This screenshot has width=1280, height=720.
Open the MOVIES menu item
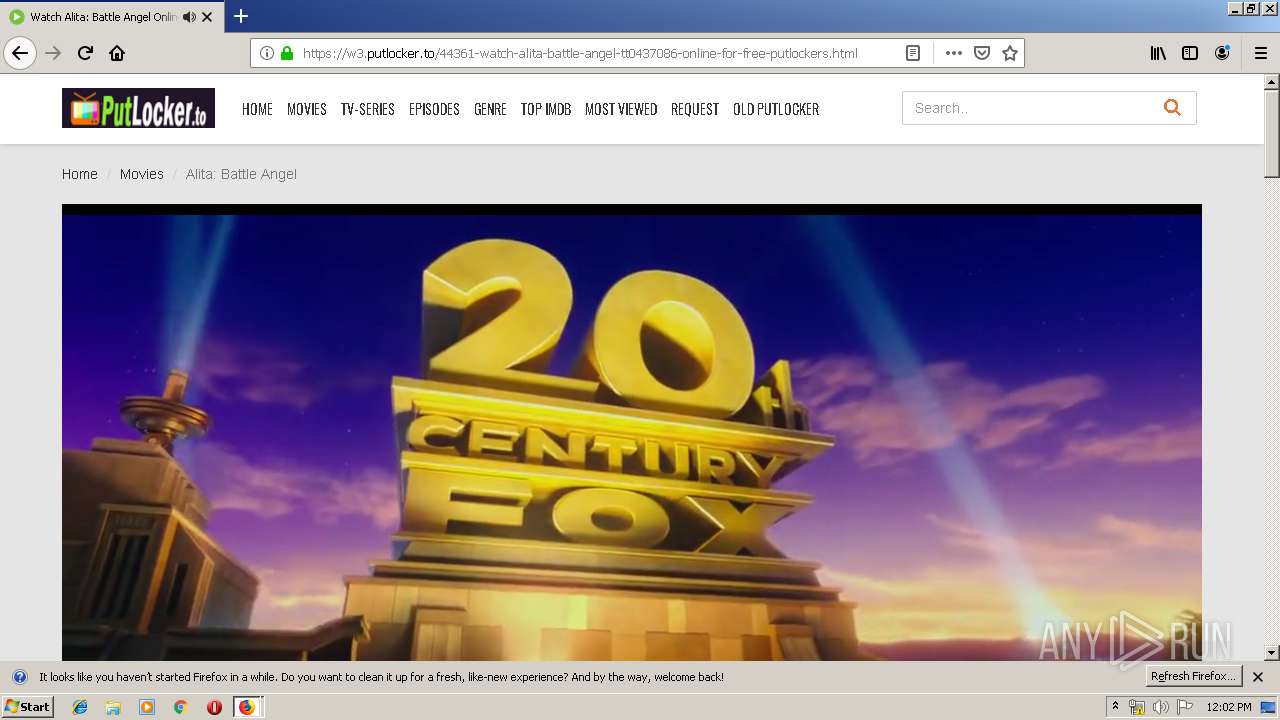pos(307,109)
